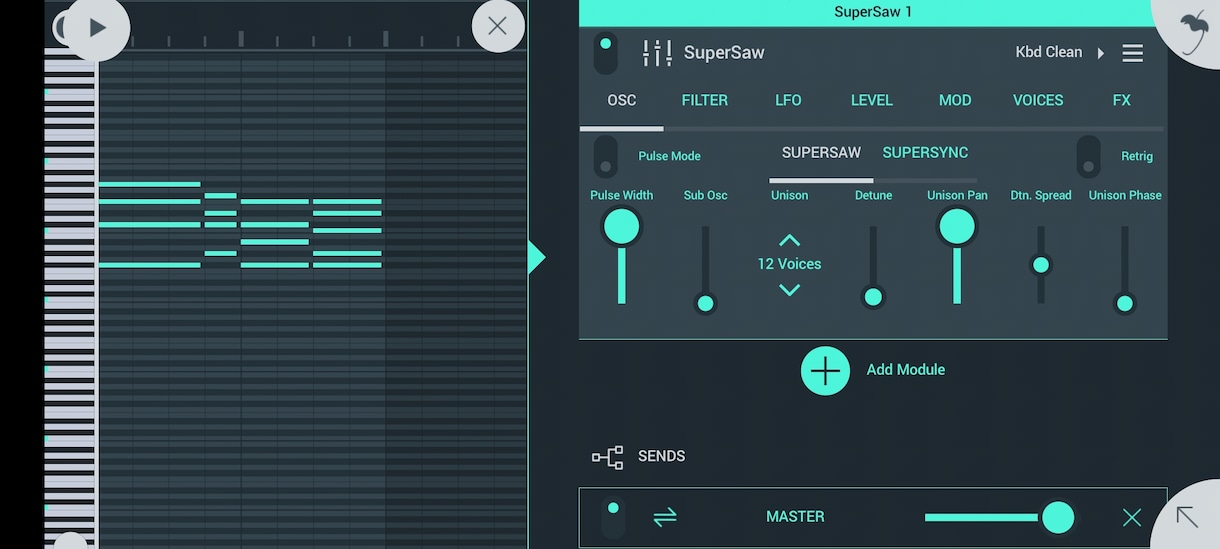Switch to the LFO tab
This screenshot has width=1220, height=549.
(x=788, y=100)
